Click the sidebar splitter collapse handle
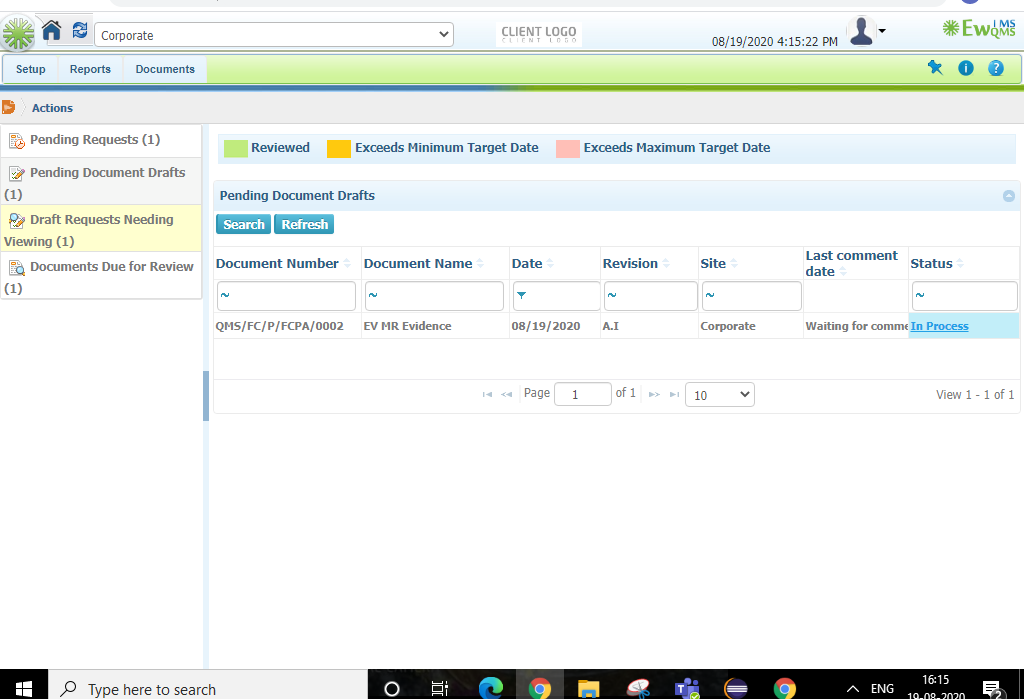The image size is (1024, 699). pyautogui.click(x=206, y=396)
